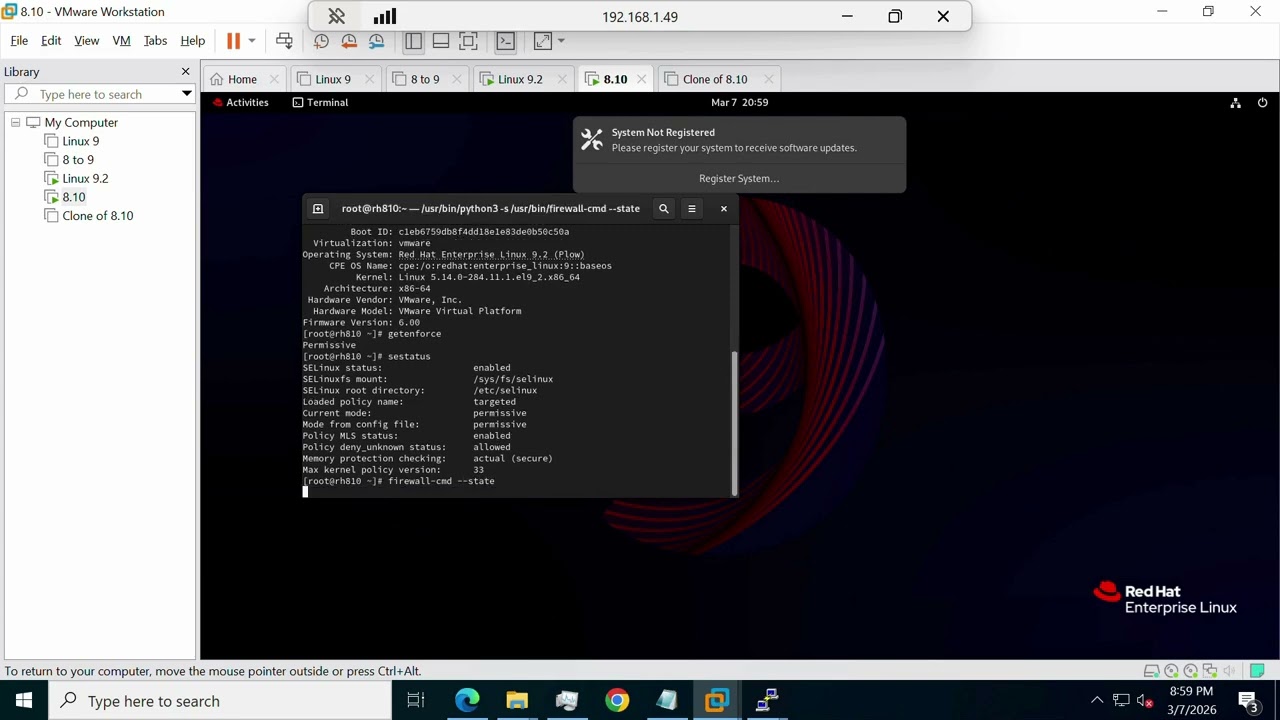Open the VM menu
The image size is (1280, 720).
[122, 41]
